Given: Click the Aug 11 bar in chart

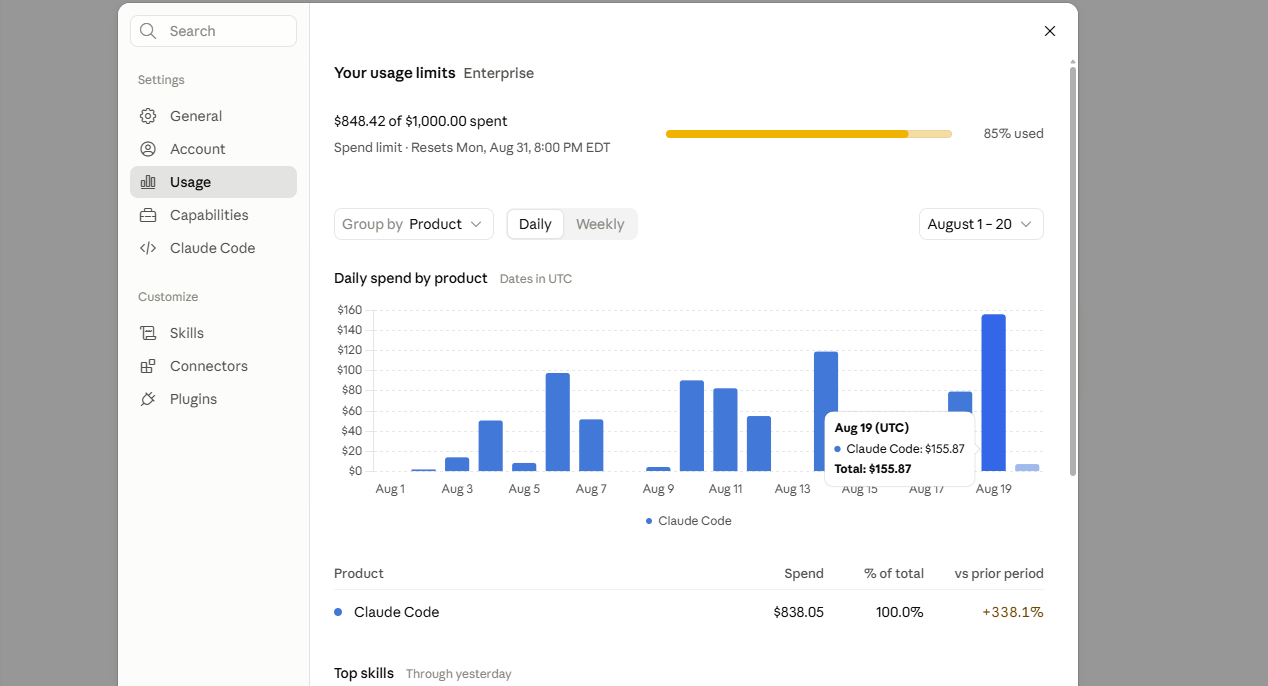Looking at the screenshot, I should [725, 430].
